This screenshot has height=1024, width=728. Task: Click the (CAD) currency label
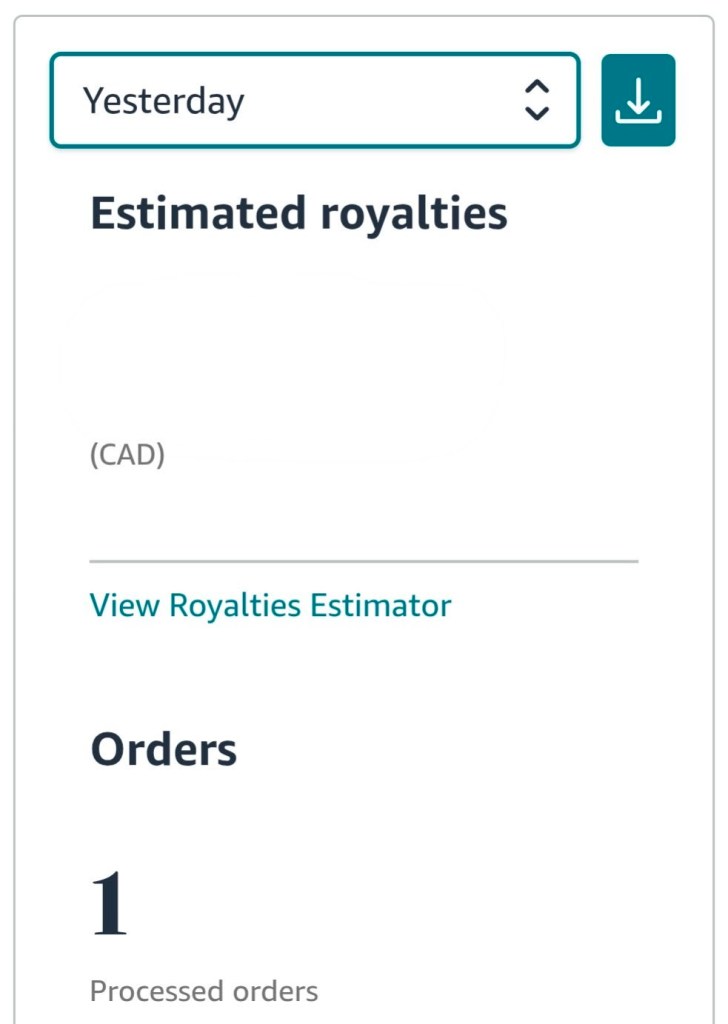pos(127,455)
